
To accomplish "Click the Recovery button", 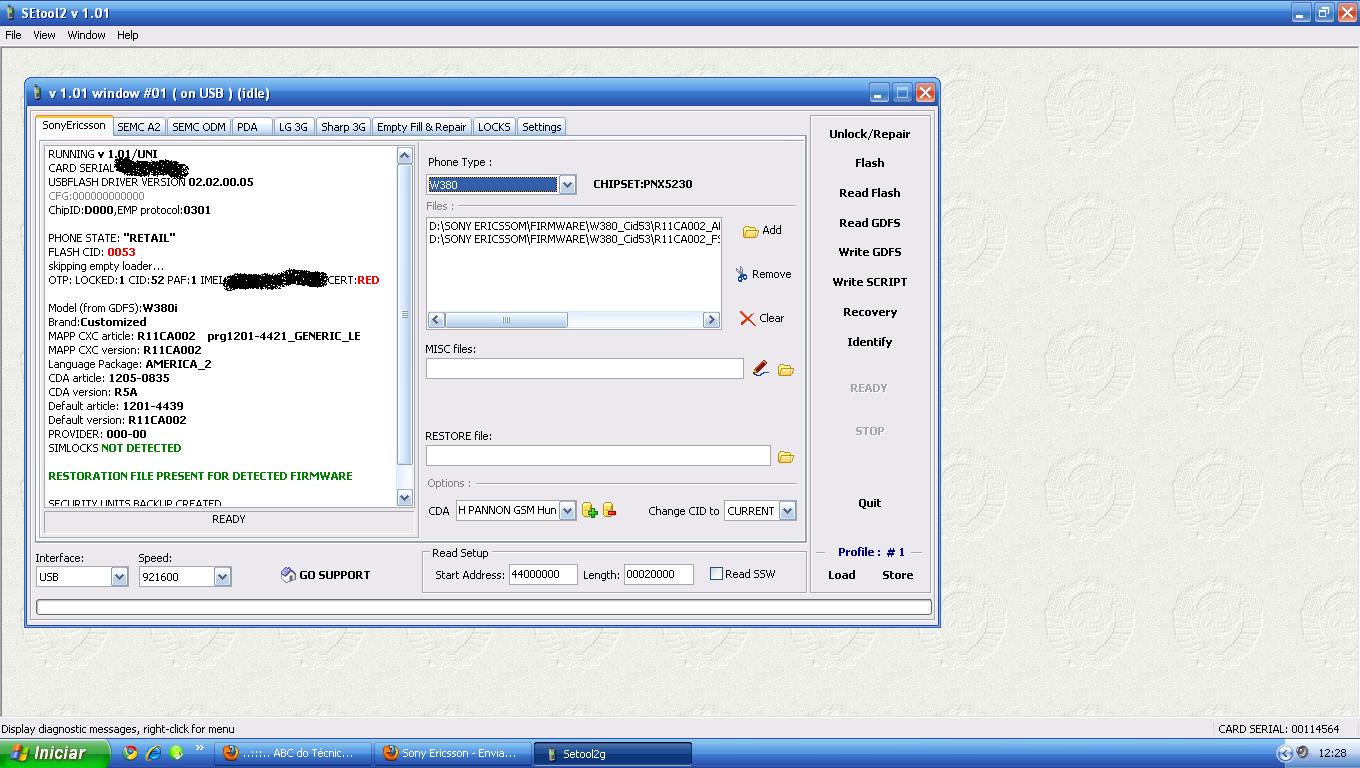I will pos(869,312).
